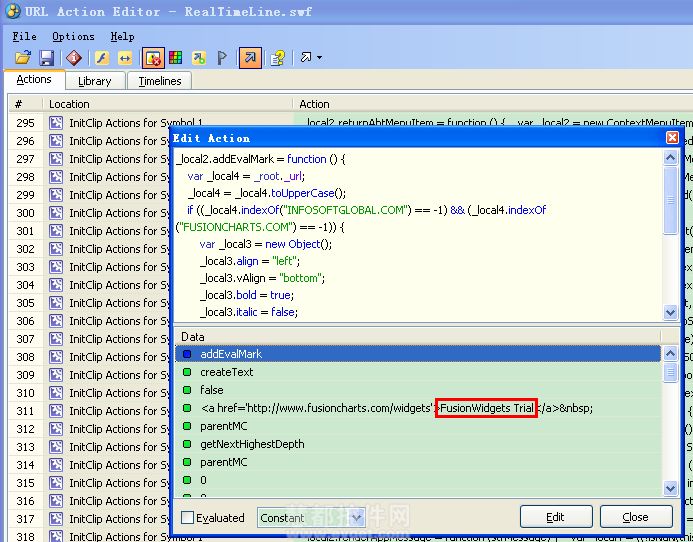This screenshot has height=542, width=693.
Task: Open the Help menu
Action: [x=122, y=36]
